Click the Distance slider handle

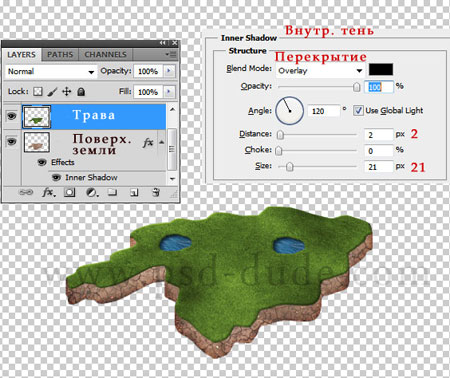point(280,135)
